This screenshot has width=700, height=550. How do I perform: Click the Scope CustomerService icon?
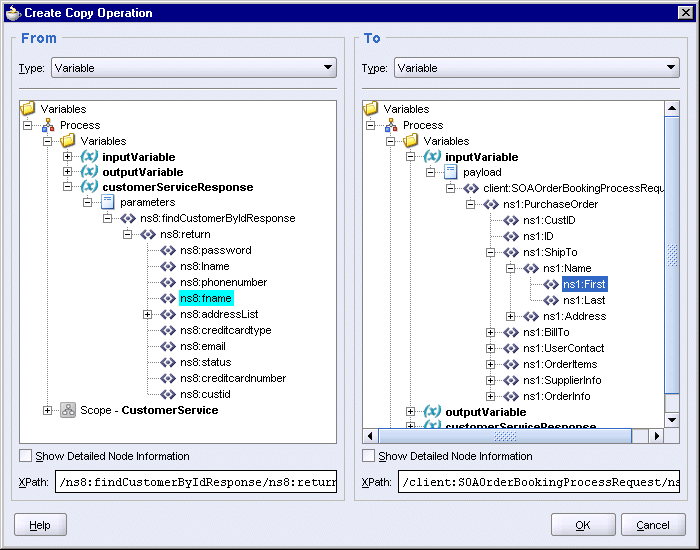pyautogui.click(x=68, y=410)
